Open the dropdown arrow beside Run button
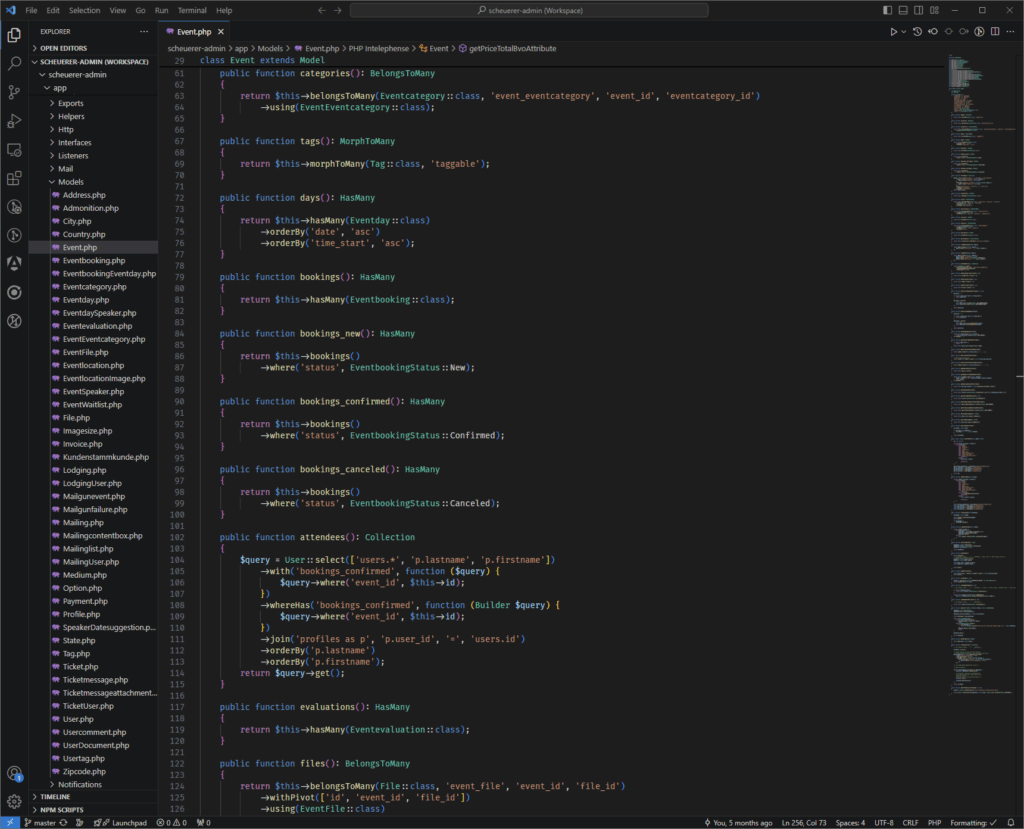The width and height of the screenshot is (1024, 829). pyautogui.click(x=904, y=32)
